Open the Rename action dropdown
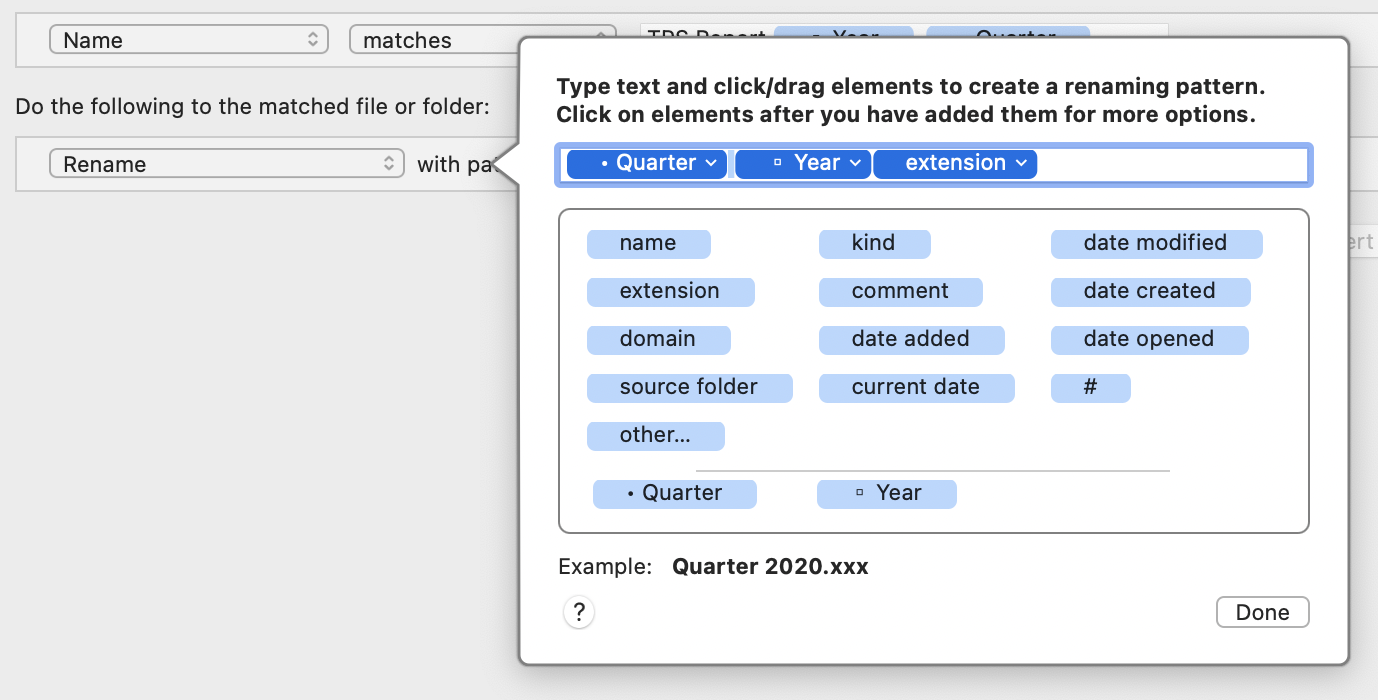The image size is (1378, 700). coord(226,164)
